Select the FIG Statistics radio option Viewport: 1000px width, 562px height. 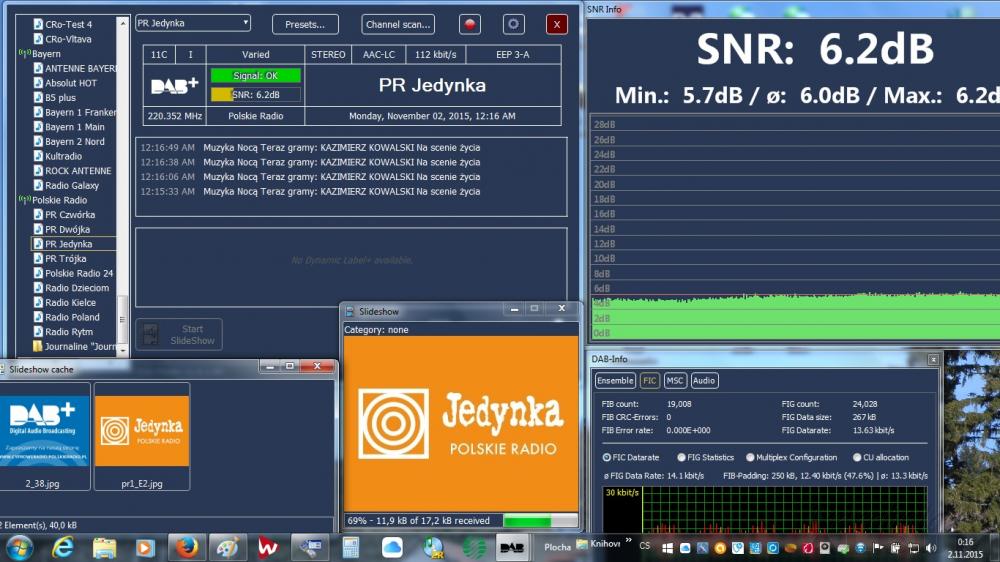click(x=681, y=457)
